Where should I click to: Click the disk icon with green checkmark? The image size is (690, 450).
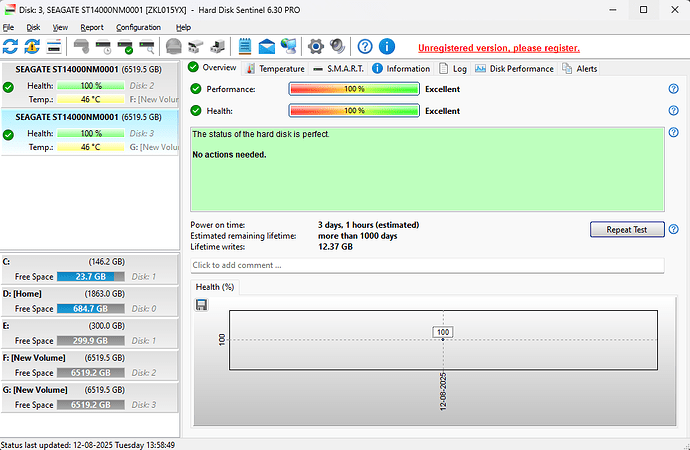(125, 46)
